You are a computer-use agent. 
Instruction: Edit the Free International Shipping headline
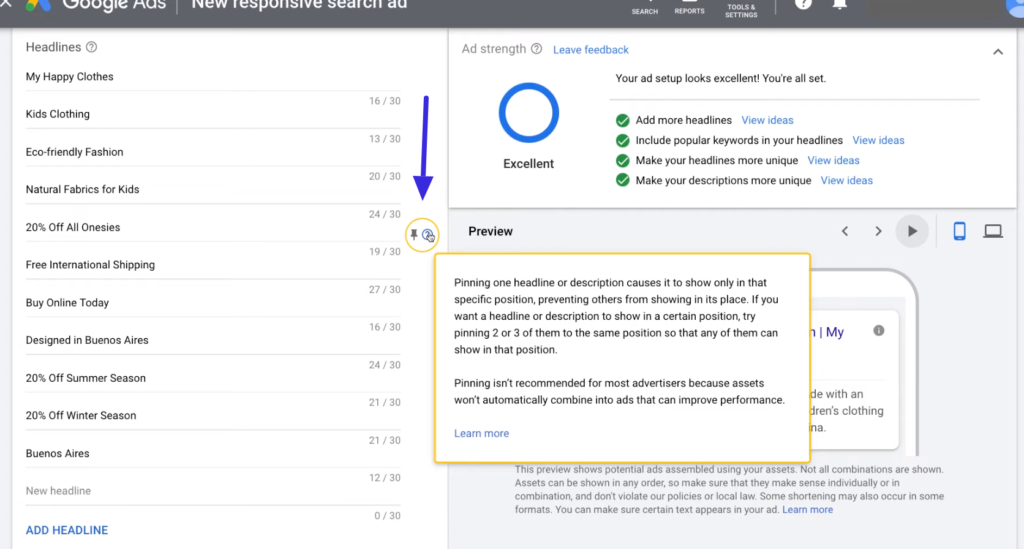click(x=213, y=265)
